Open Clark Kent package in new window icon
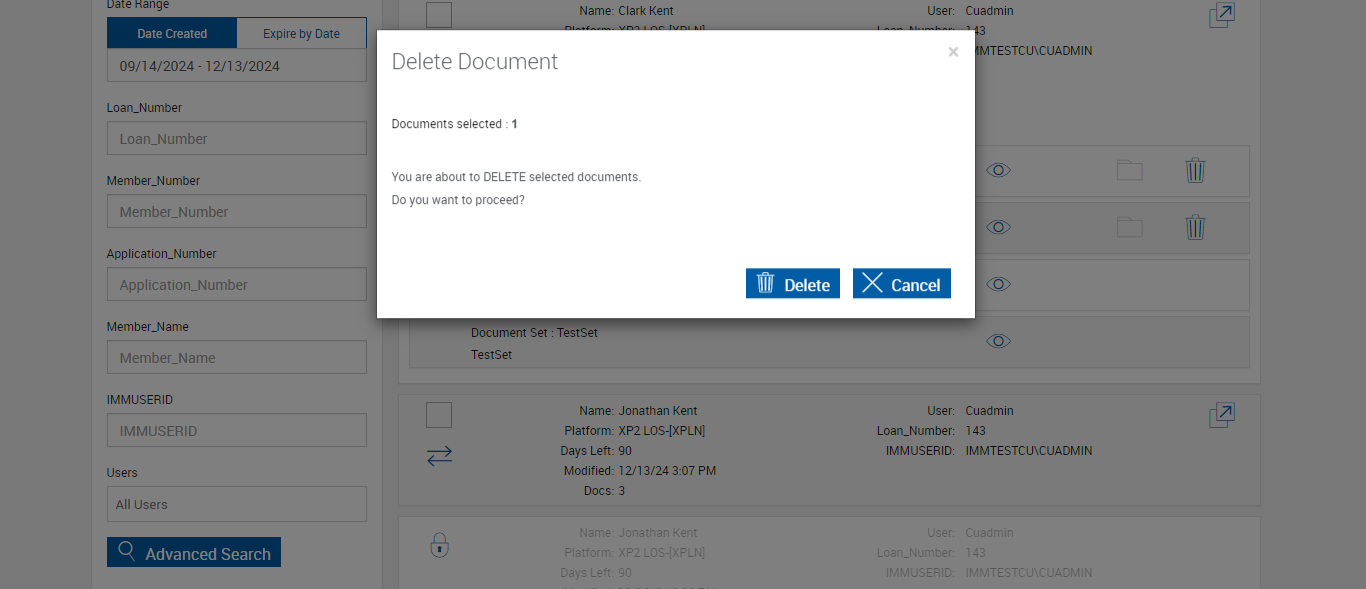Screen dimensions: 1366x589 click(x=1221, y=15)
